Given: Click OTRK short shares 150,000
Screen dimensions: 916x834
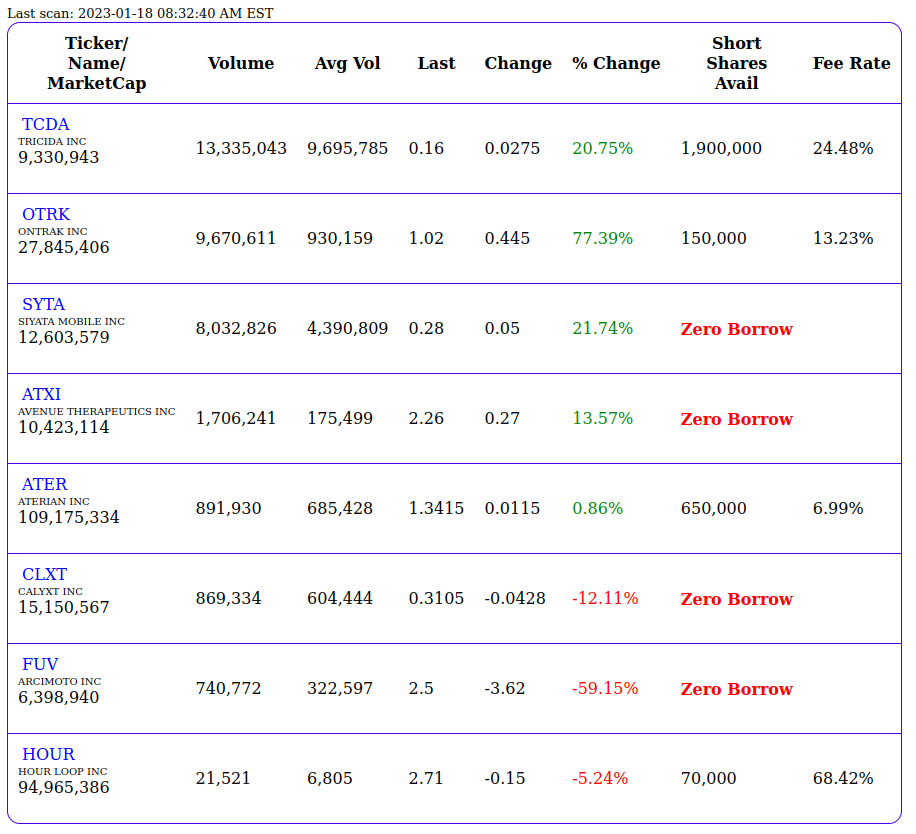Looking at the screenshot, I should click(714, 238).
